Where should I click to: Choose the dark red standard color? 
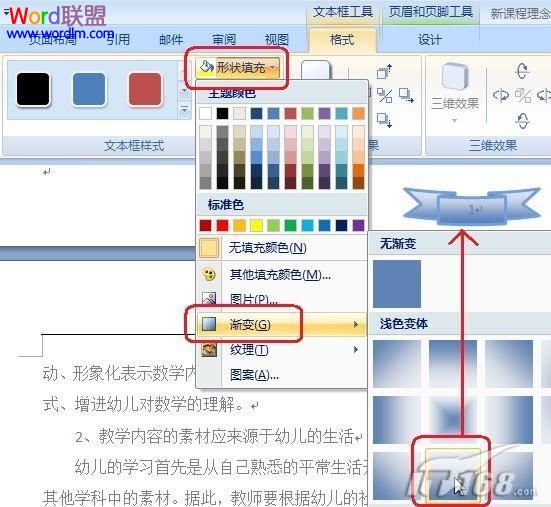click(x=205, y=225)
